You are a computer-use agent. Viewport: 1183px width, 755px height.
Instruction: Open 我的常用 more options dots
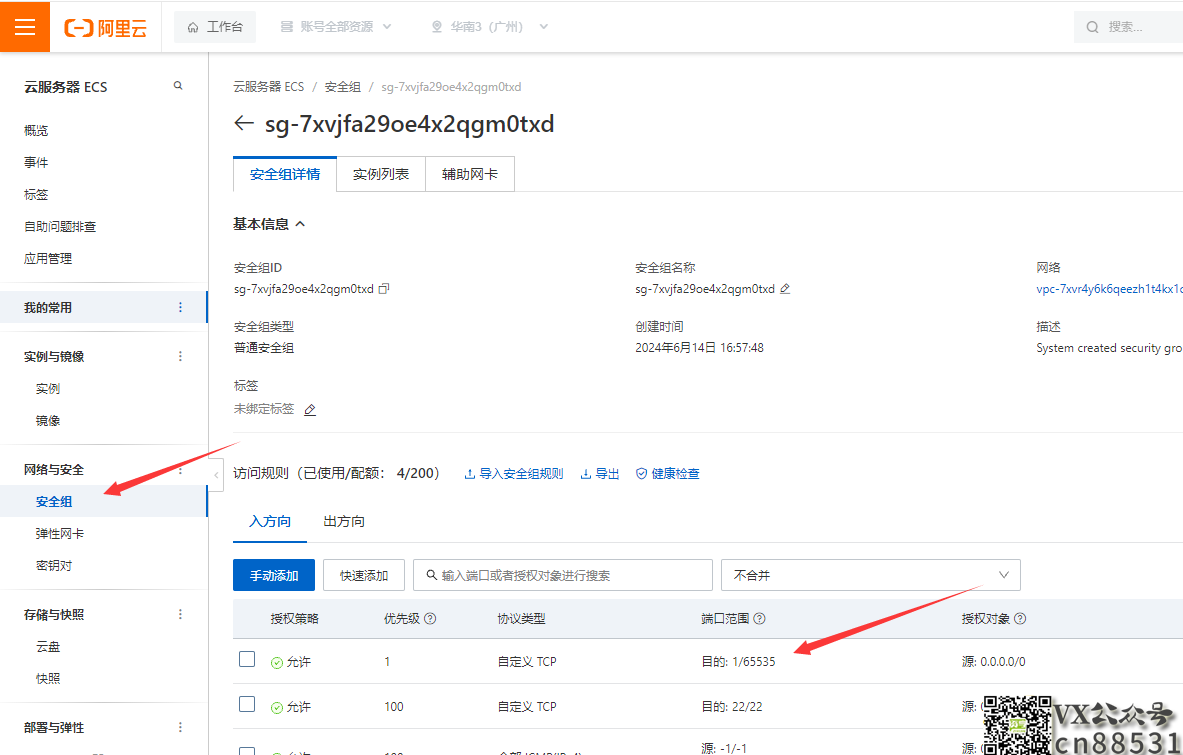180,307
